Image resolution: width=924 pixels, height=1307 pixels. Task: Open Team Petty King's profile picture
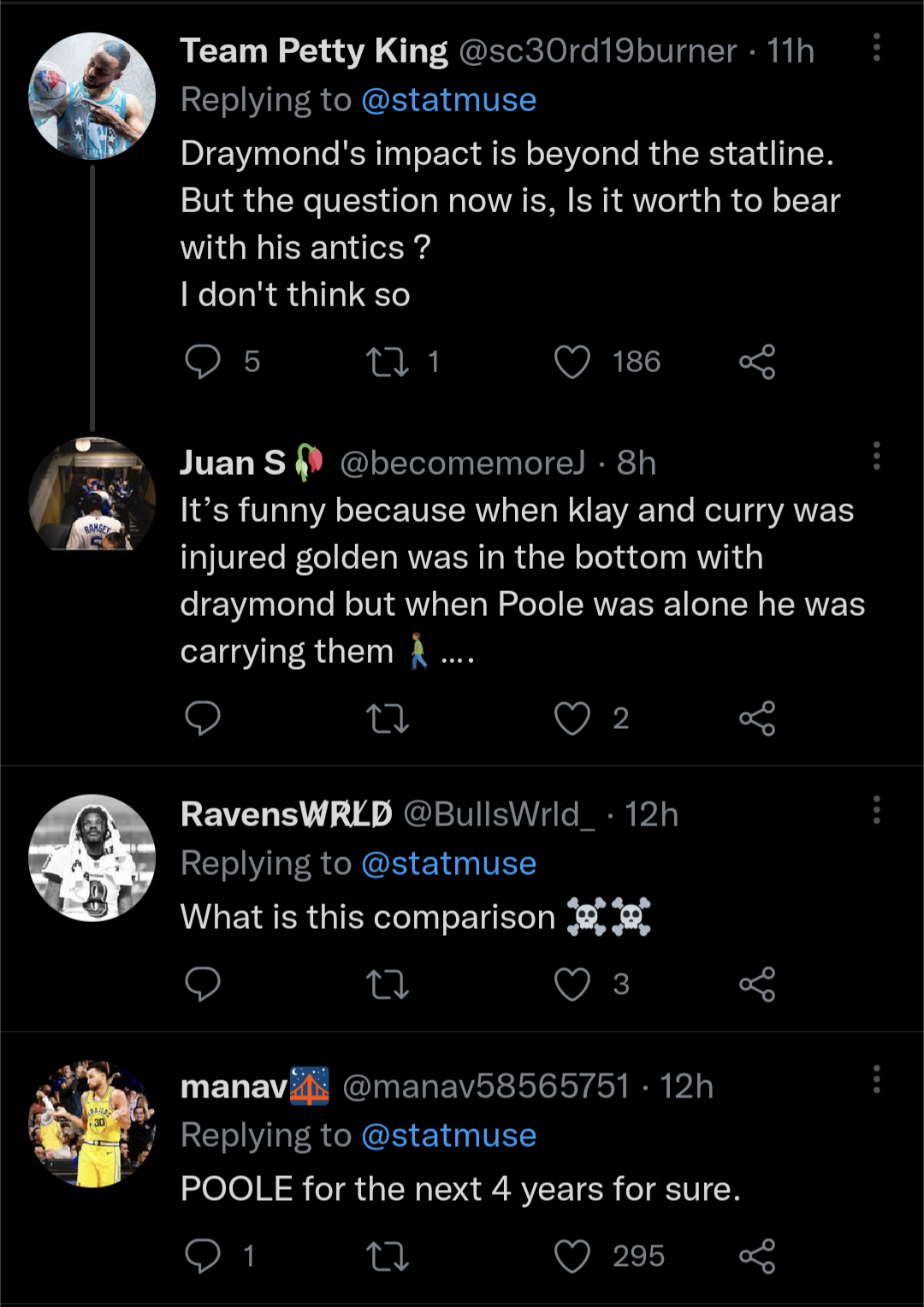point(92,96)
